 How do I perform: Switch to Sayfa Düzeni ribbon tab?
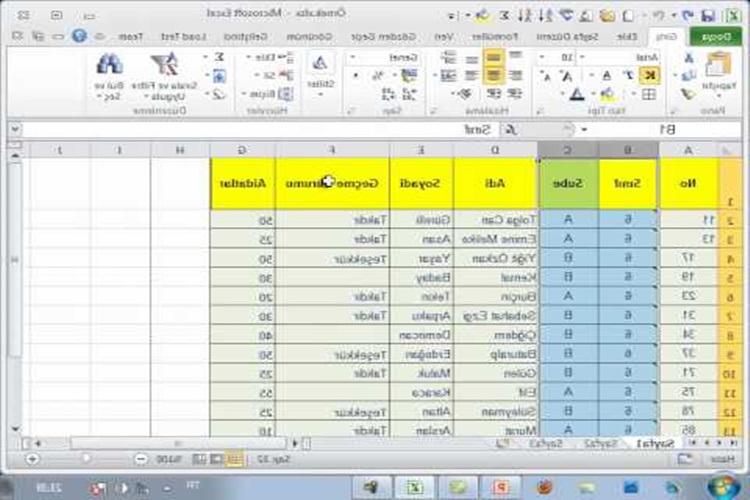coord(567,36)
